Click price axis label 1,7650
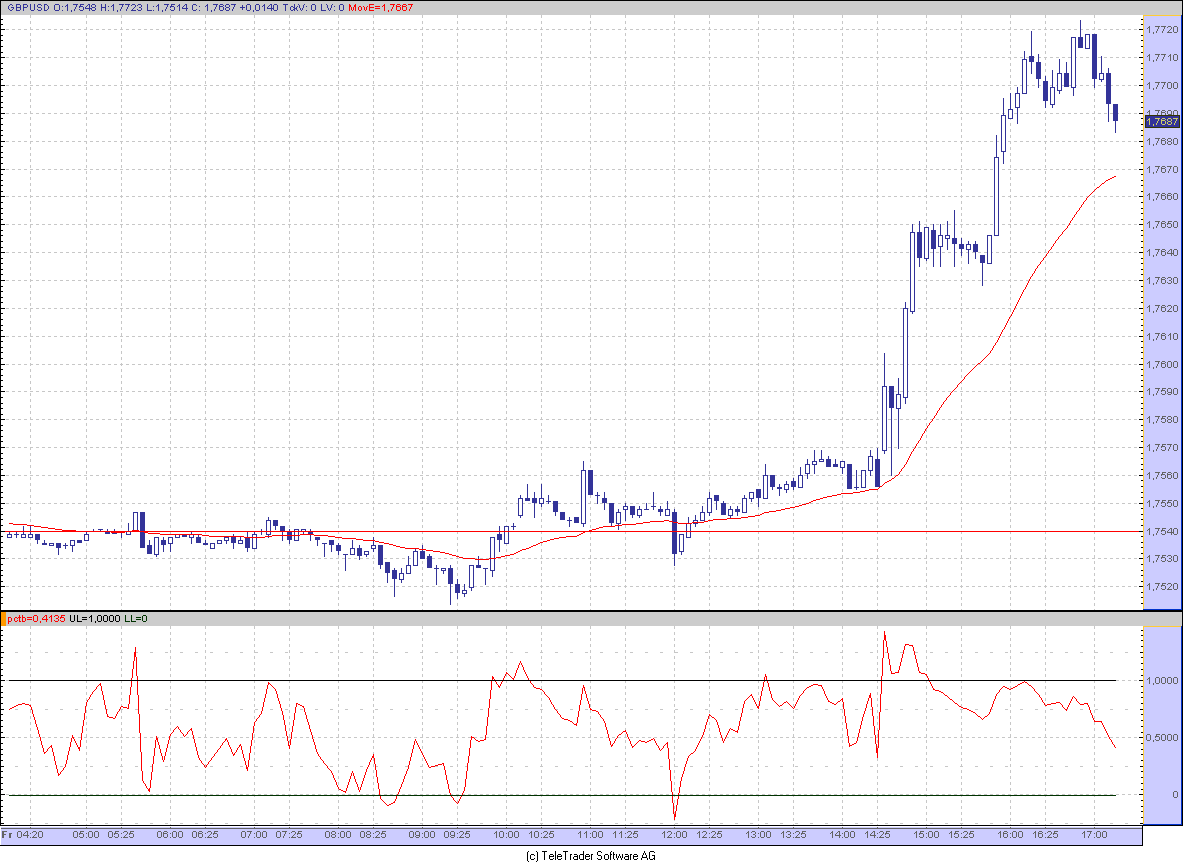Screen dimensions: 1183x862 1162,224
